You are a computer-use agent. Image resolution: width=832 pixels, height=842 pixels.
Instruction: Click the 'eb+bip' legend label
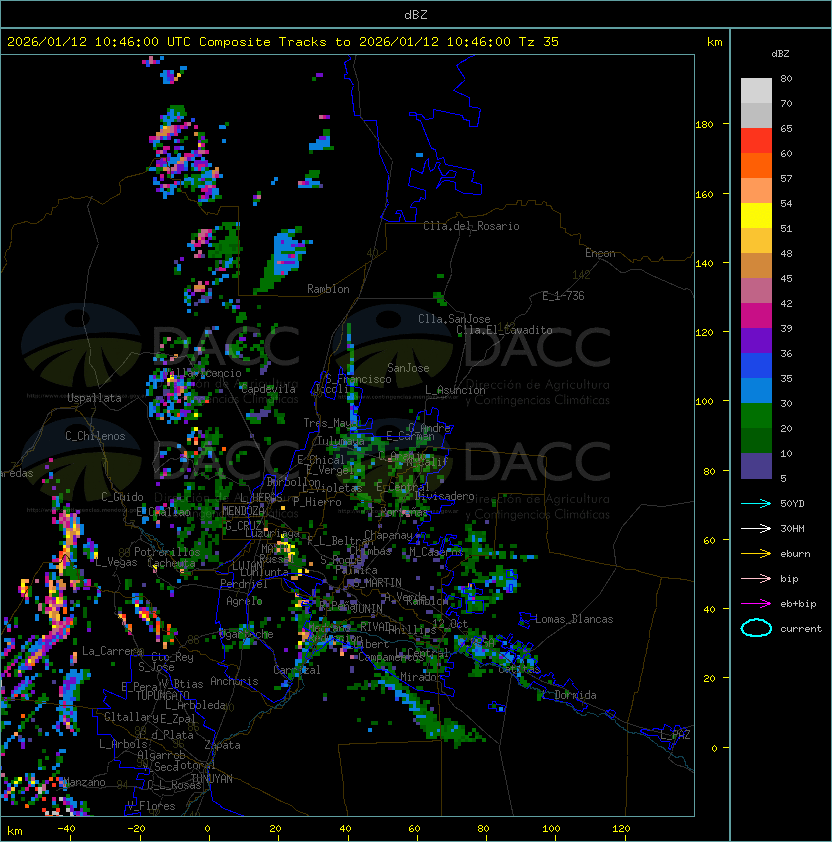(x=798, y=604)
